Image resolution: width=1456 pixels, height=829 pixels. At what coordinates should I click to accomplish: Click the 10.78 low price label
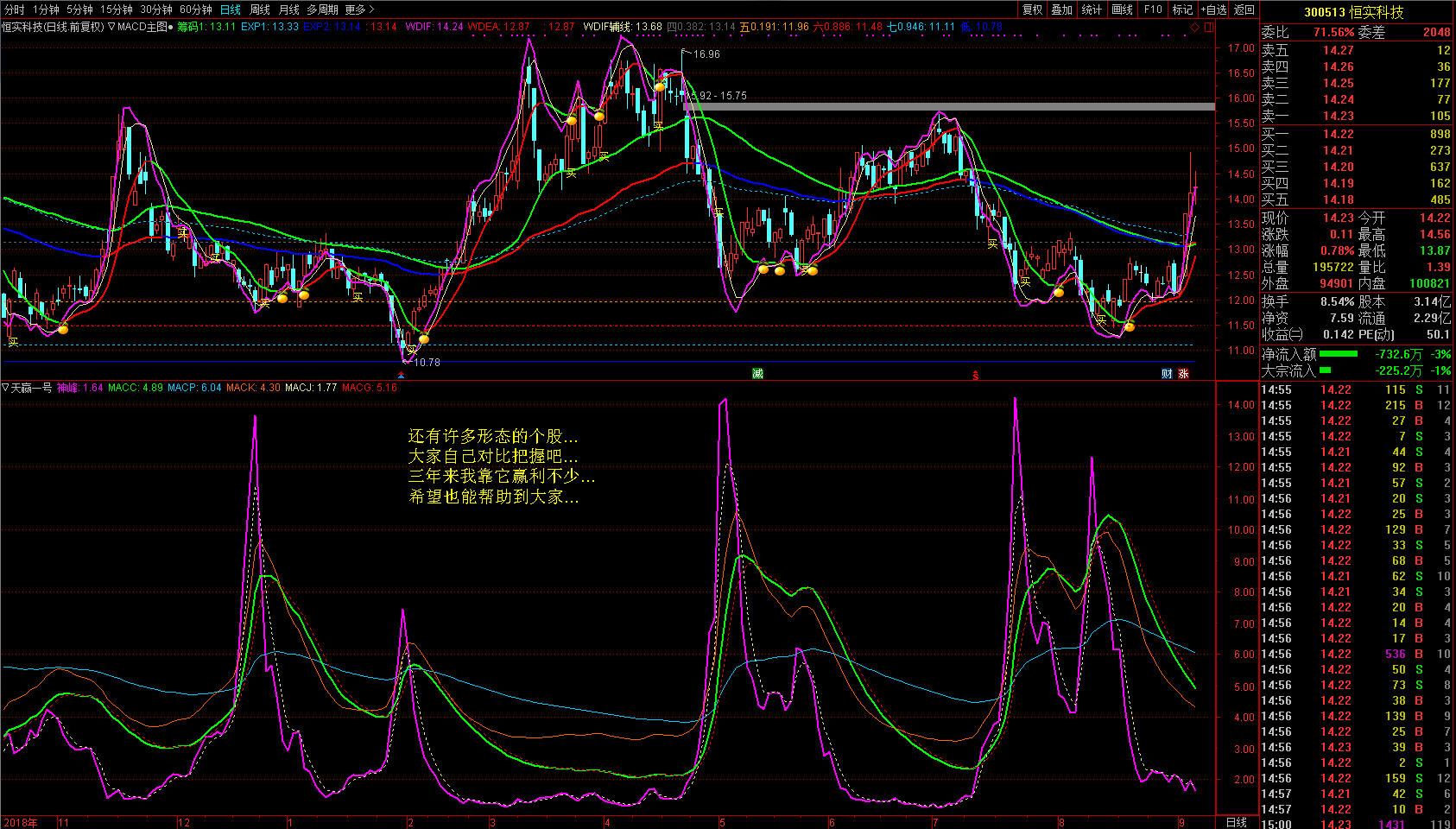tap(427, 363)
